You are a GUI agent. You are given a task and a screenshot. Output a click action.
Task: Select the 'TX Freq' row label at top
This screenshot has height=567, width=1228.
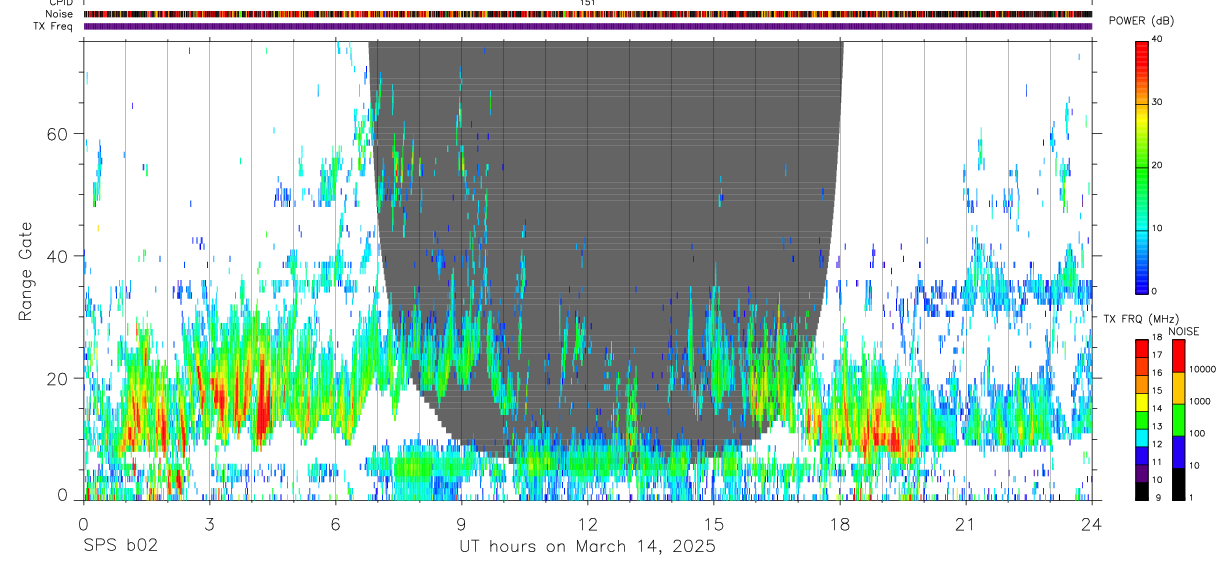54,26
